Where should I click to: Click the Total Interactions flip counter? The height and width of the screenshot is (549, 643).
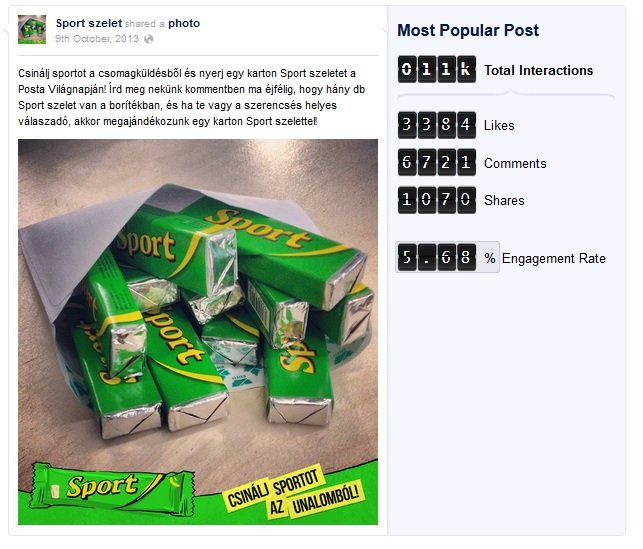[x=436, y=70]
